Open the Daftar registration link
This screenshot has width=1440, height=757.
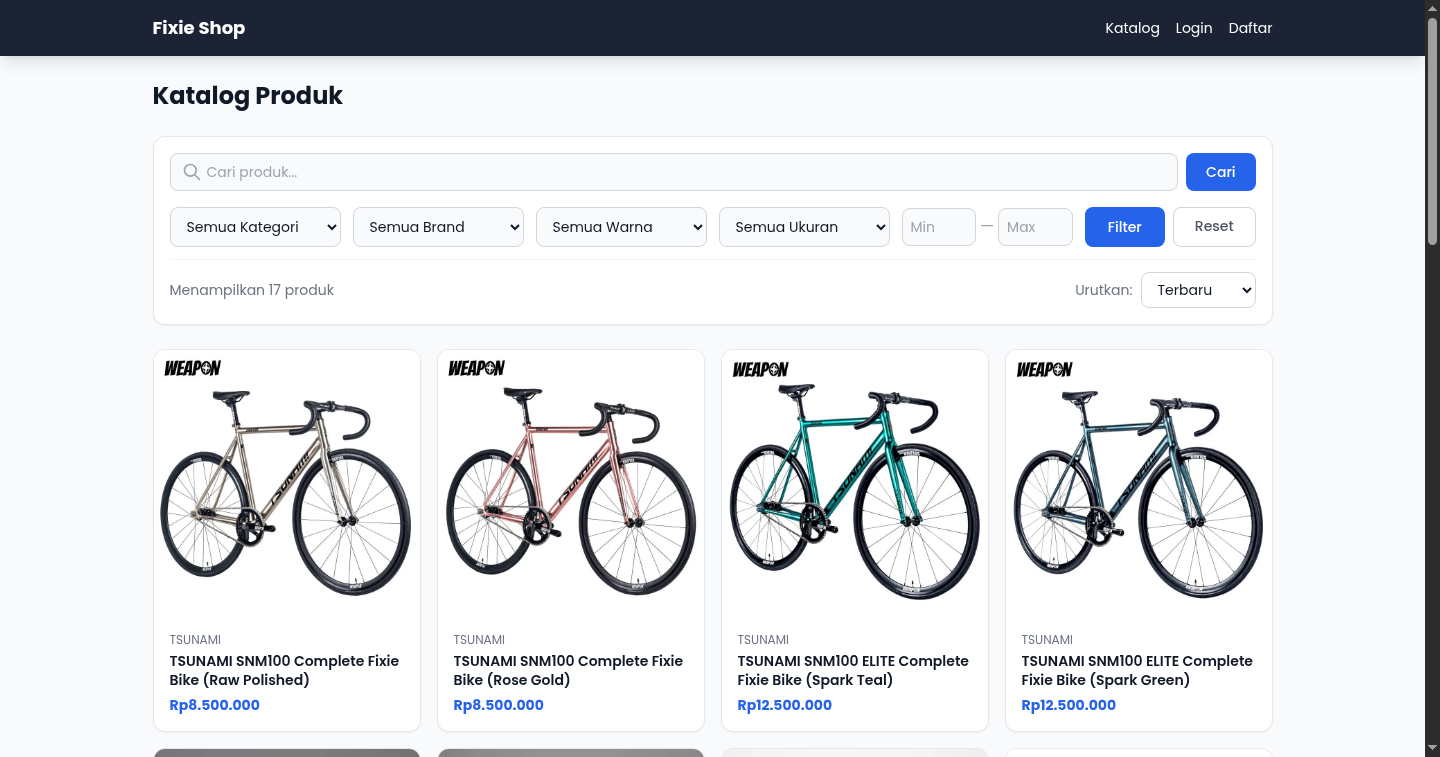1250,28
